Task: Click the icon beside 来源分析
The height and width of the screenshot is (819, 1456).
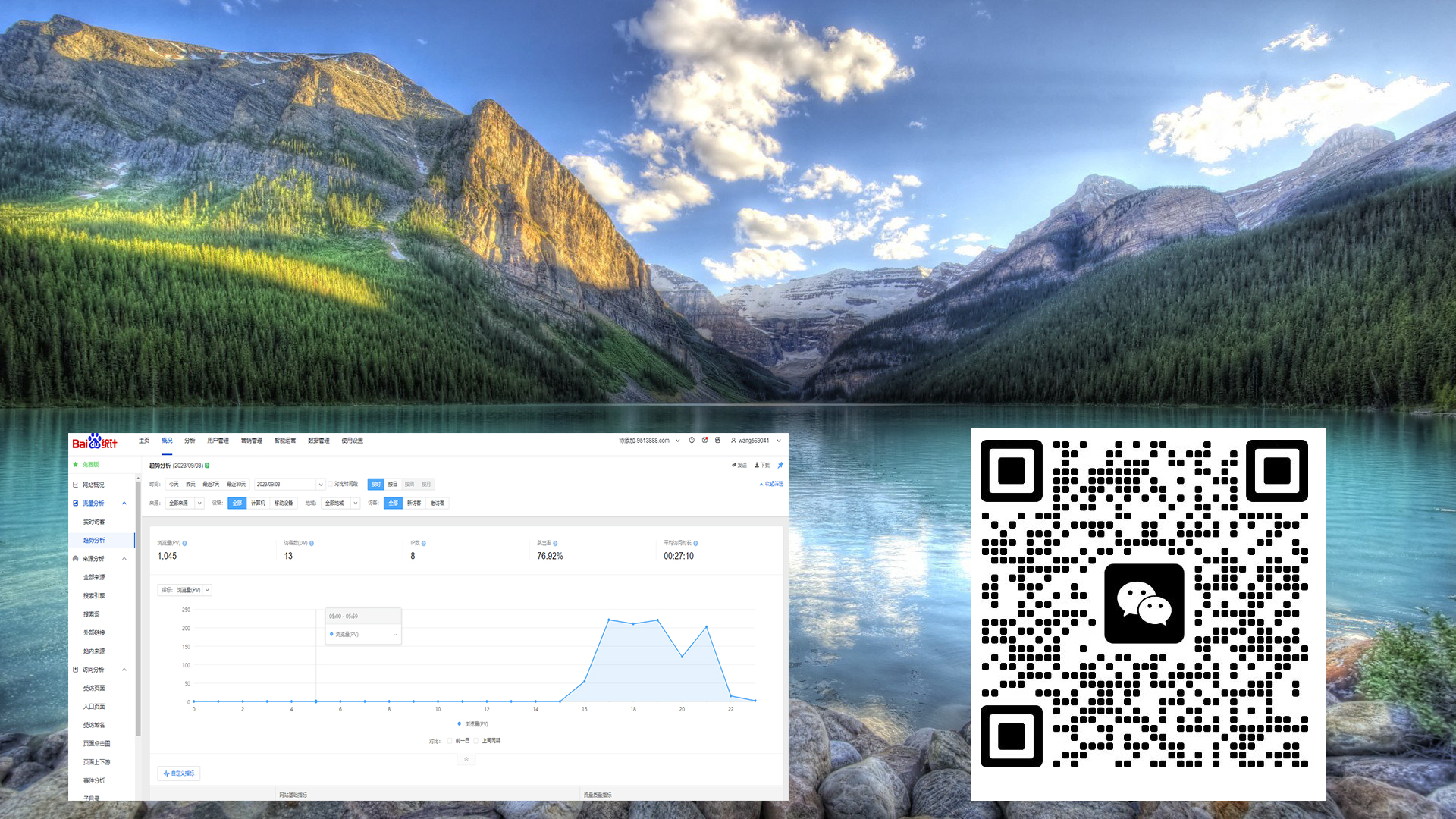Action: [x=75, y=558]
